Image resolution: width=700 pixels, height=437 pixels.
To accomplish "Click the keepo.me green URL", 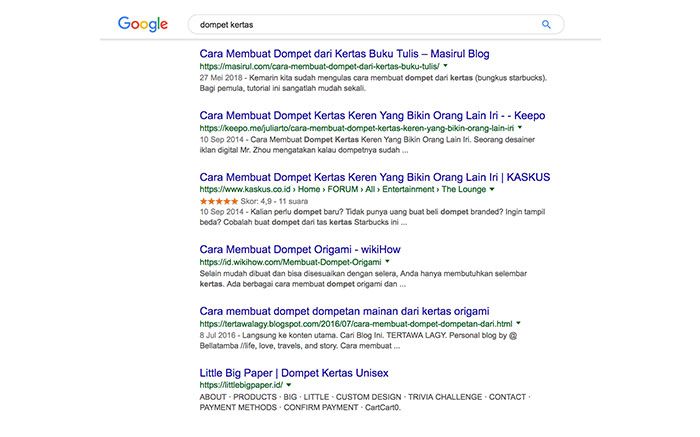I will (x=357, y=128).
